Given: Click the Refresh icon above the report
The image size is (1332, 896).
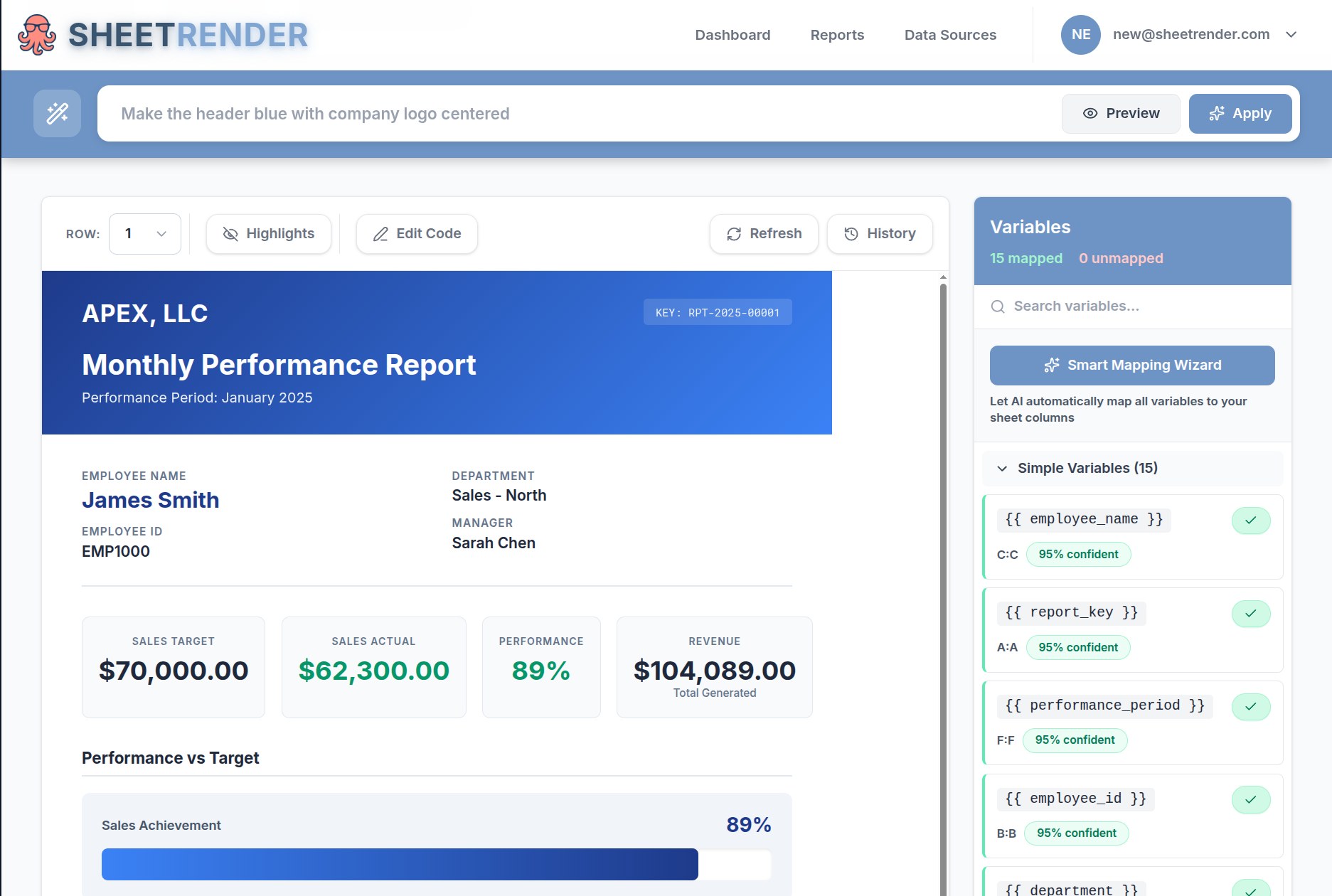Looking at the screenshot, I should point(734,234).
